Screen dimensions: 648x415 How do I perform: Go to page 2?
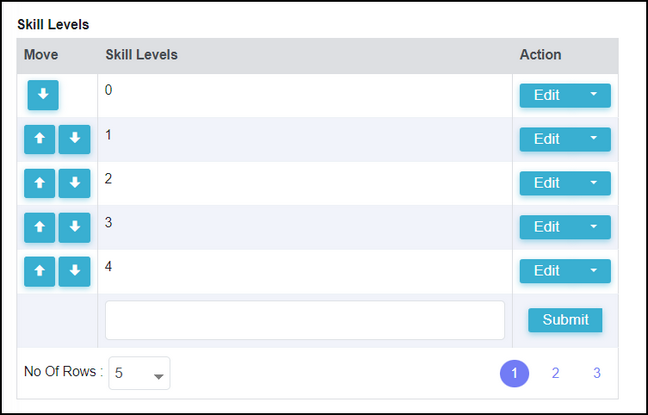point(555,373)
